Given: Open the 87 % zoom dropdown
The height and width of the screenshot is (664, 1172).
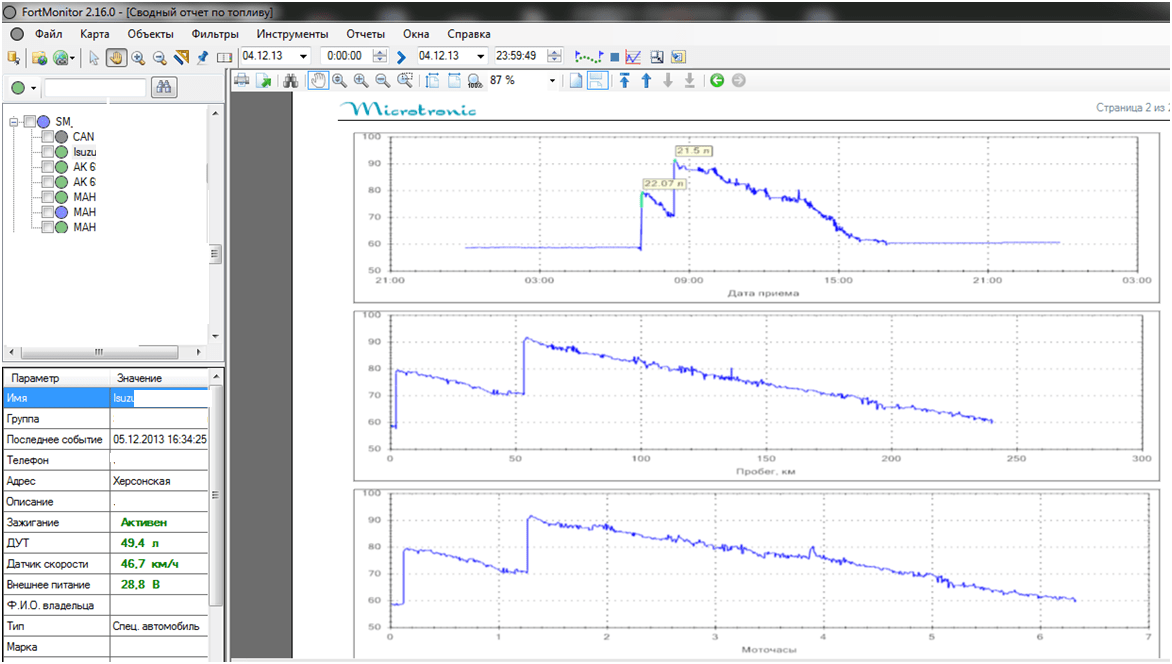Looking at the screenshot, I should tap(552, 81).
